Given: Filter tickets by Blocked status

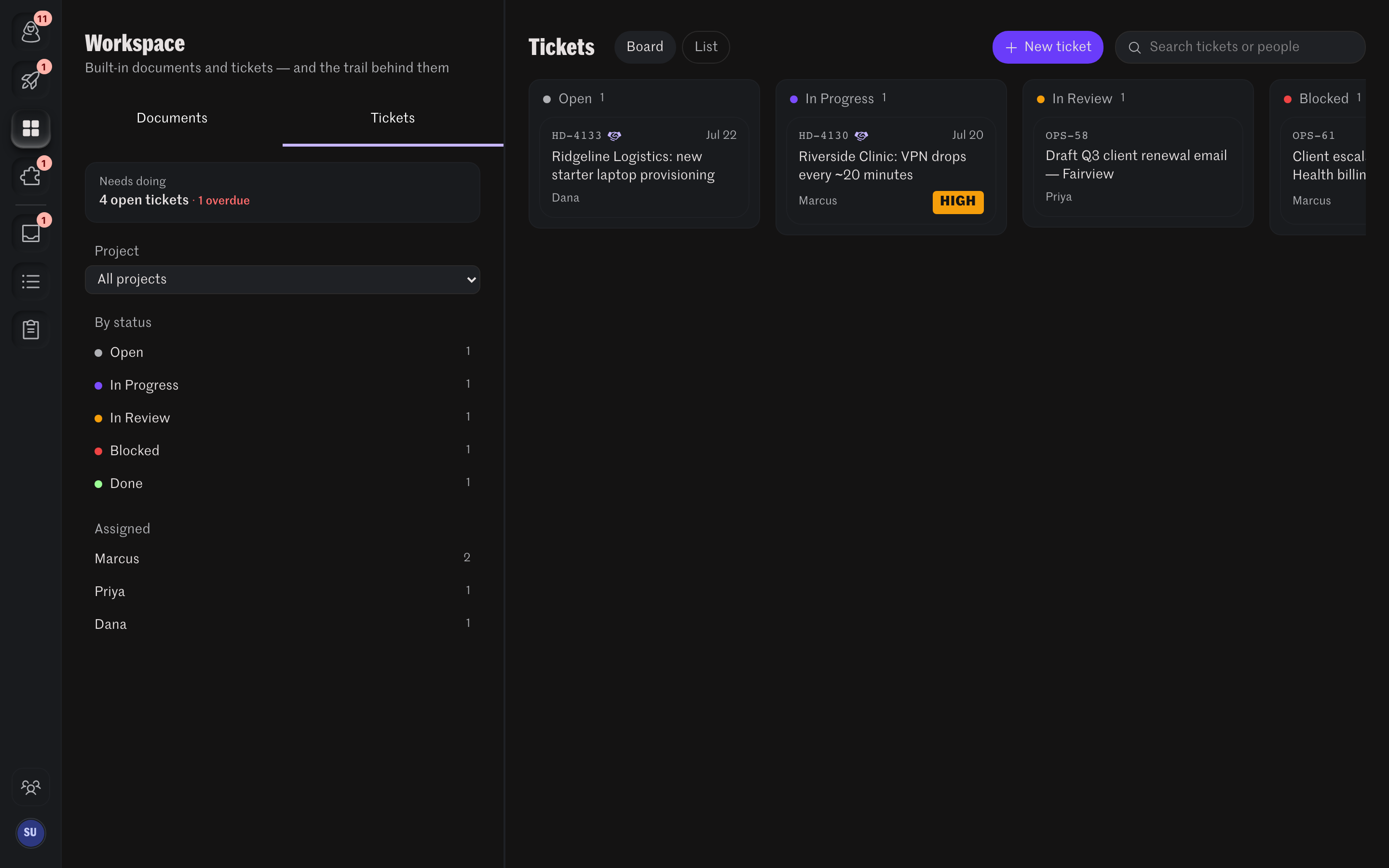Looking at the screenshot, I should (x=283, y=451).
